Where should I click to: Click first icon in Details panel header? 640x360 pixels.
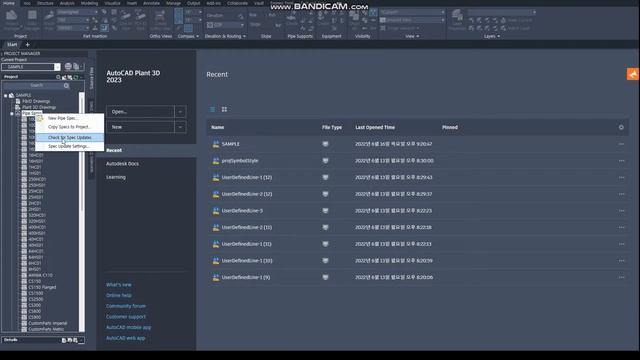coord(64,340)
